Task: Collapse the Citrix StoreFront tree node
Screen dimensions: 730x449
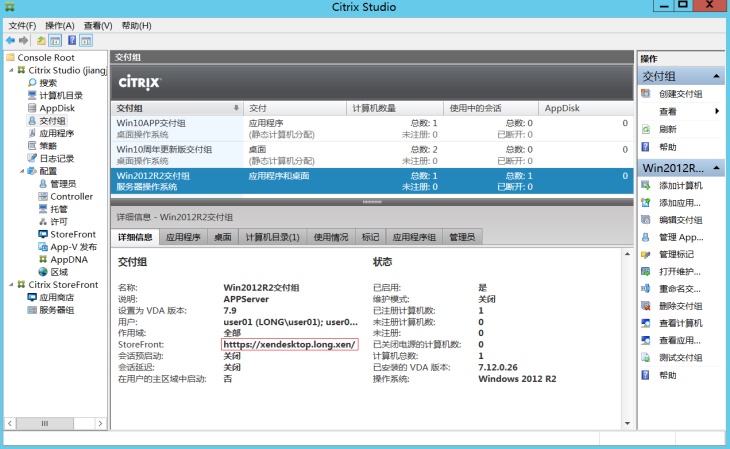Action: click(11, 285)
